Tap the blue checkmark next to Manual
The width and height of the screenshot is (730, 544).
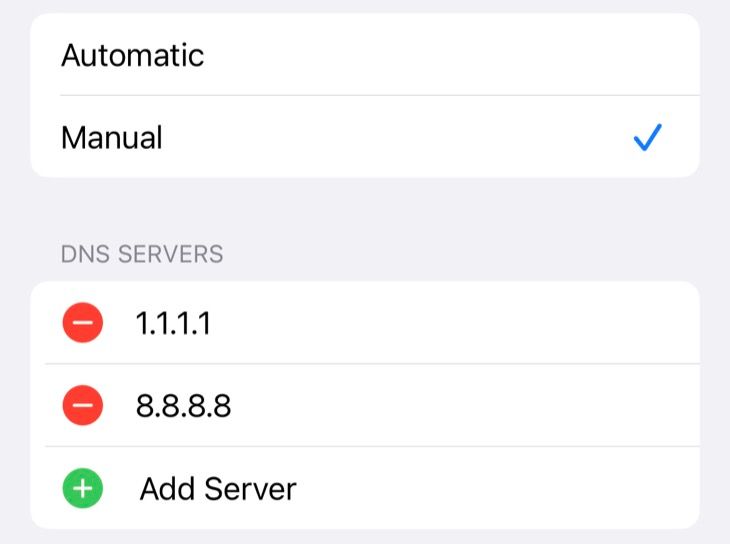(648, 138)
